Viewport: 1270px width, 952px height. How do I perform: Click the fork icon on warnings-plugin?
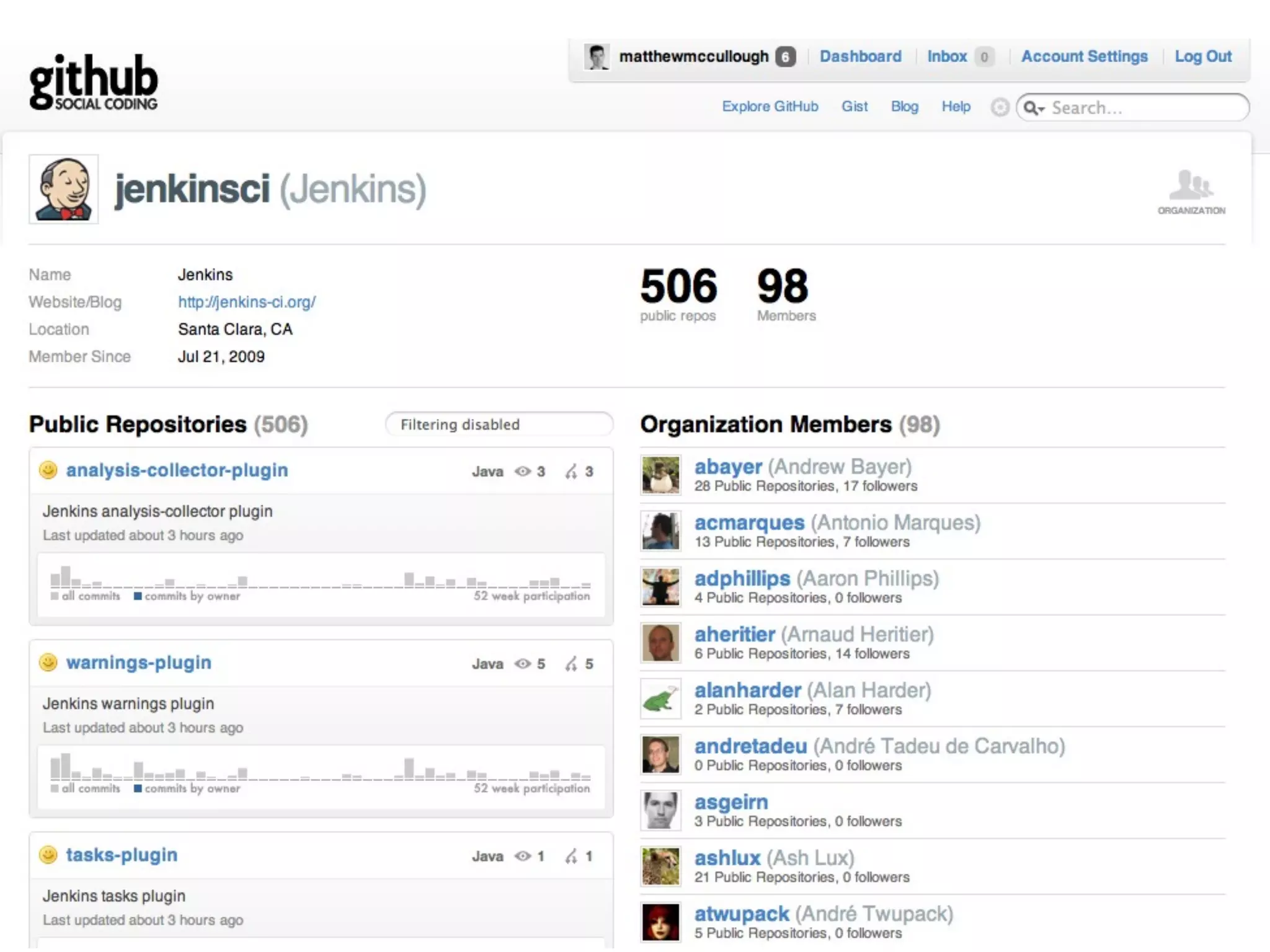click(x=571, y=664)
